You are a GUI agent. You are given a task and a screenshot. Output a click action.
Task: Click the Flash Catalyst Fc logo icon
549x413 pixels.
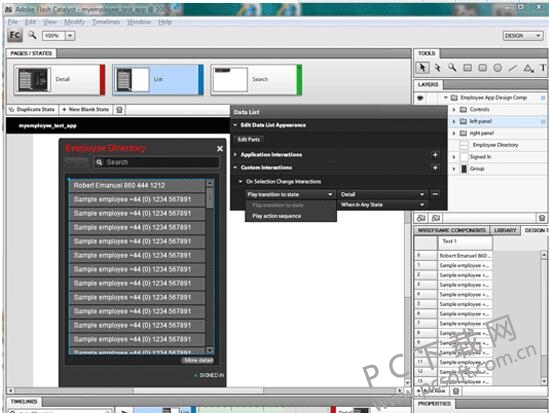pyautogui.click(x=15, y=35)
